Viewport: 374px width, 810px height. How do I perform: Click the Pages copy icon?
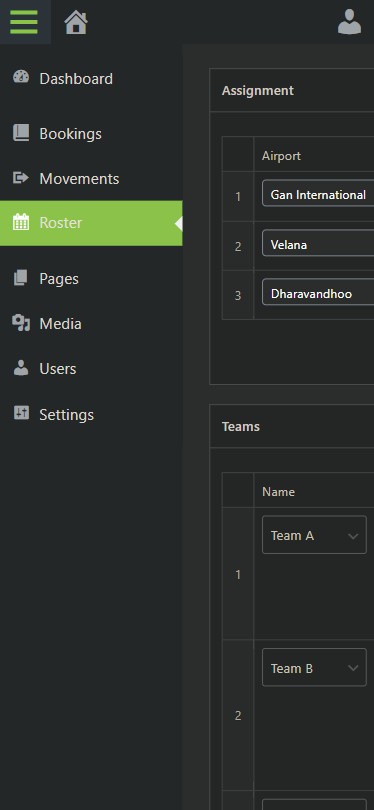[21, 278]
